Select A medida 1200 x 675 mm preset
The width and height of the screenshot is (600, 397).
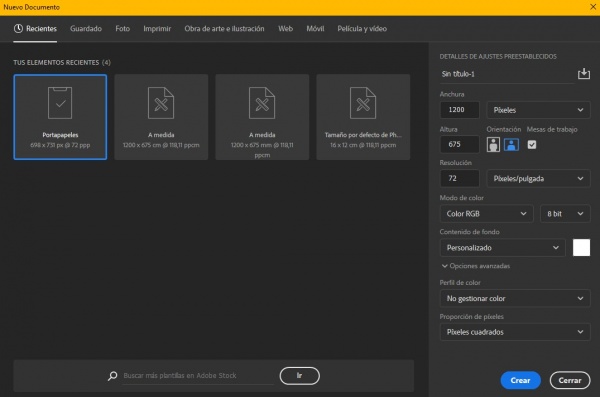[x=262, y=117]
